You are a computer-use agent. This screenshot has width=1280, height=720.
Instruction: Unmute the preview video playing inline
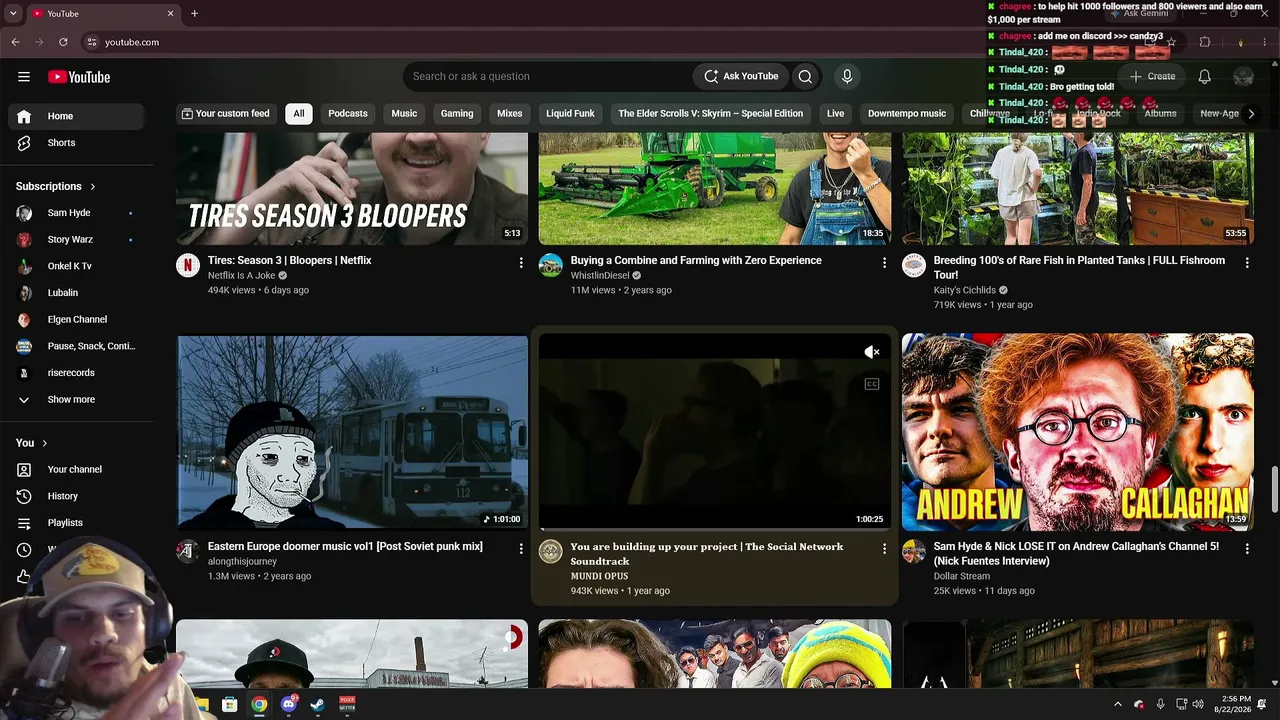point(872,352)
